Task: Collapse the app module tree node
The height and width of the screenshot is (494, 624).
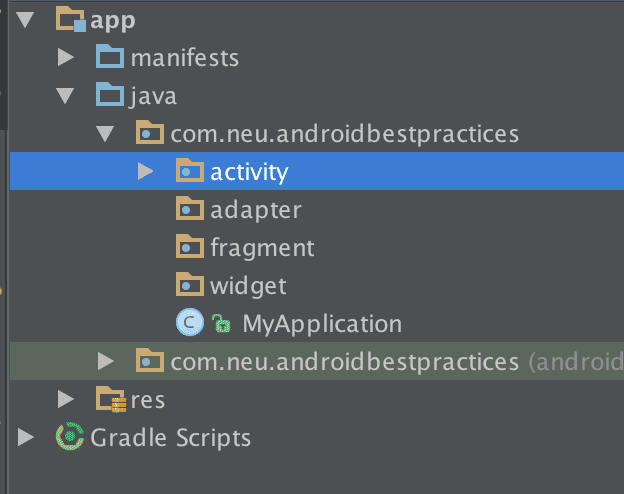Action: pyautogui.click(x=26, y=20)
